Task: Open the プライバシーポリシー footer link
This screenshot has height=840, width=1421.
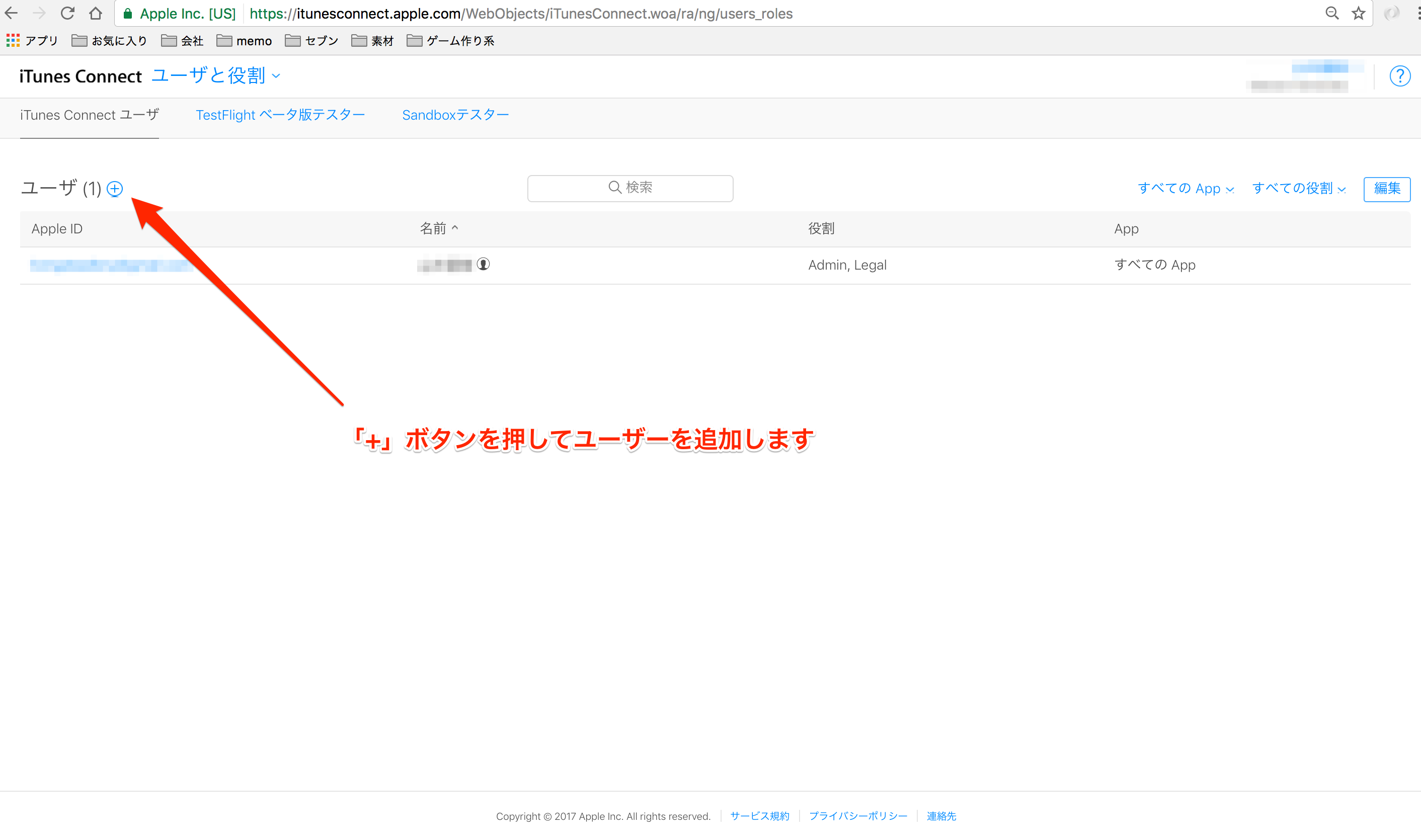Action: click(858, 816)
